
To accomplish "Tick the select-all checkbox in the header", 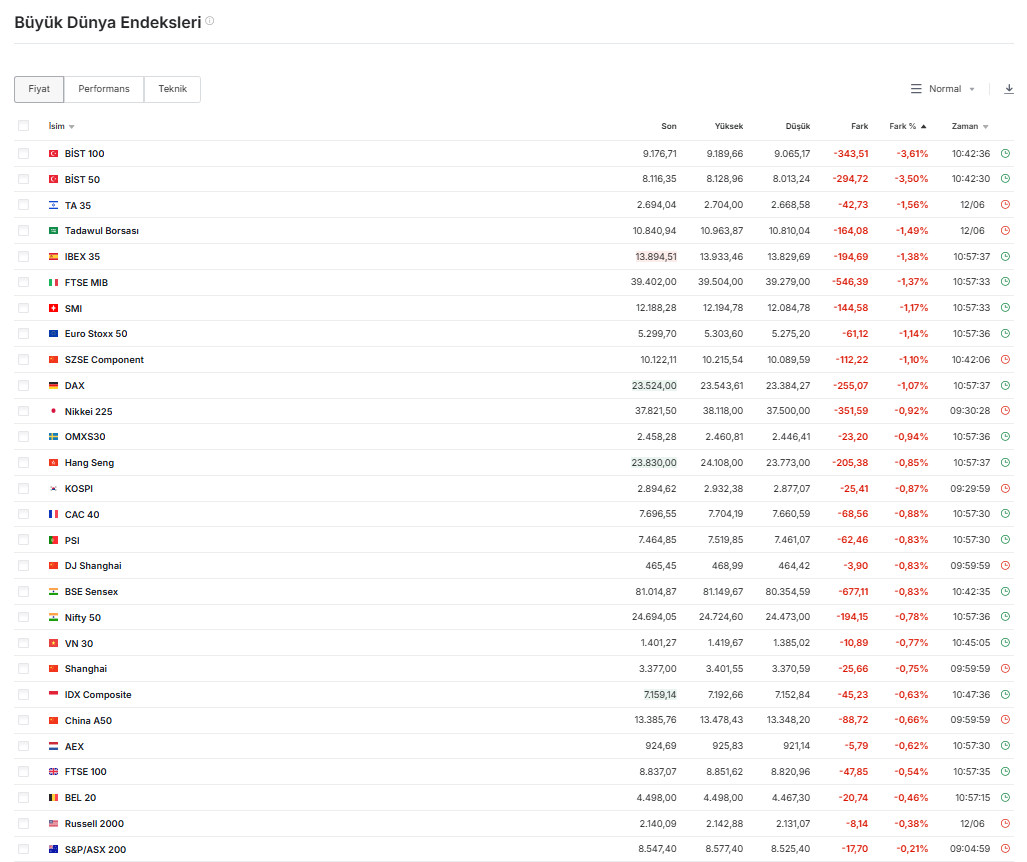I will 24,126.
